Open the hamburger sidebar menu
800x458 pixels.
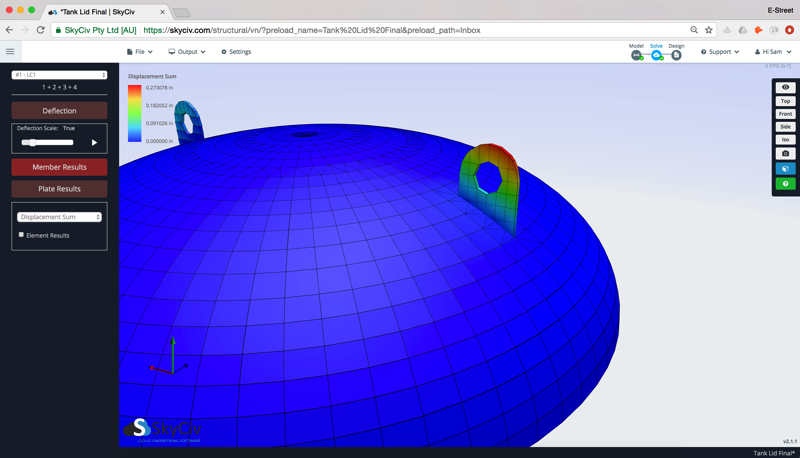click(x=10, y=52)
